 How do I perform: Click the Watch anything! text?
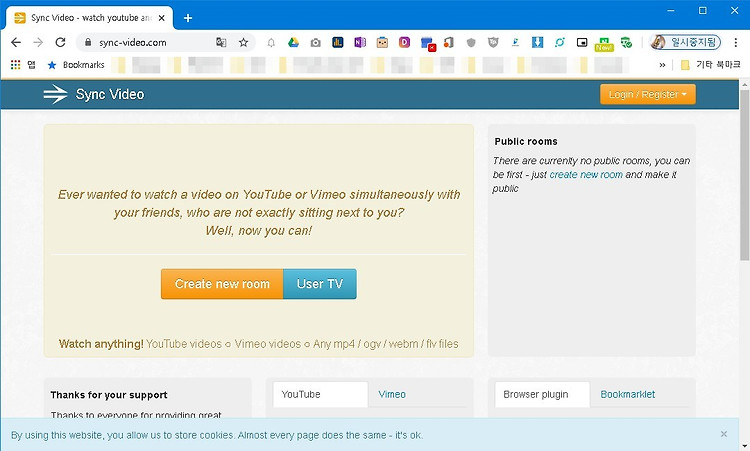click(x=101, y=344)
